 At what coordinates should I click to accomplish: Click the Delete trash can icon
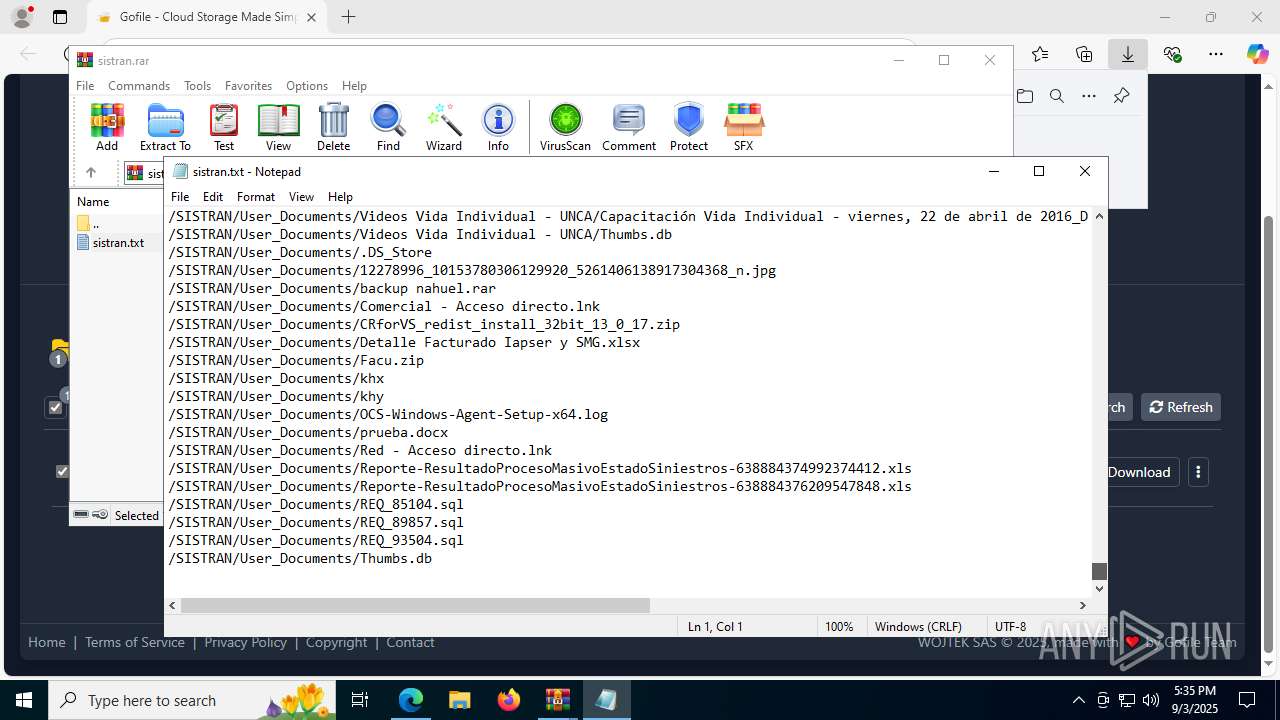333,127
